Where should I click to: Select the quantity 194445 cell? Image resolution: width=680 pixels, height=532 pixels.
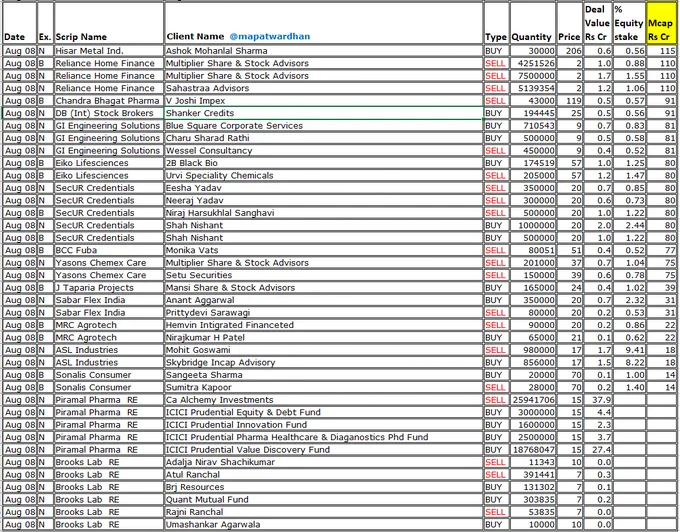[x=533, y=113]
